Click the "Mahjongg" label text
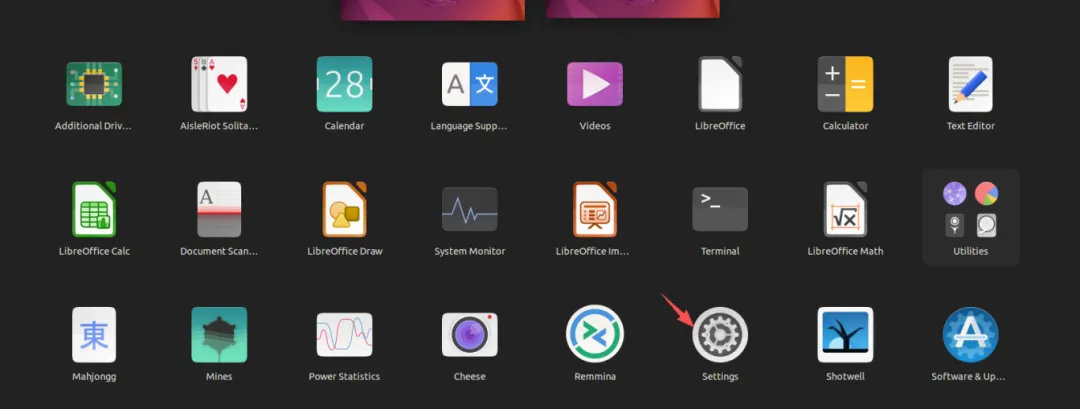 [x=94, y=377]
